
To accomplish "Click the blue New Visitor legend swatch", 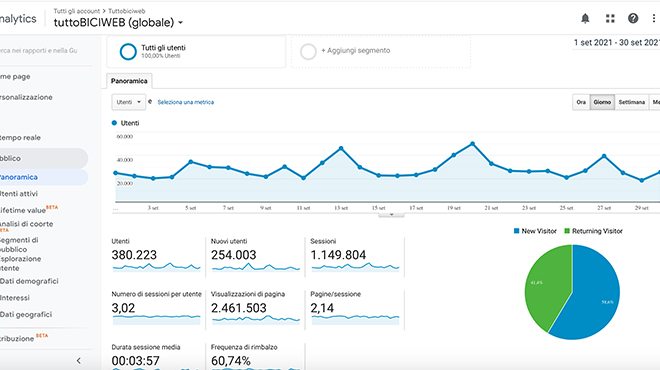I will [516, 231].
